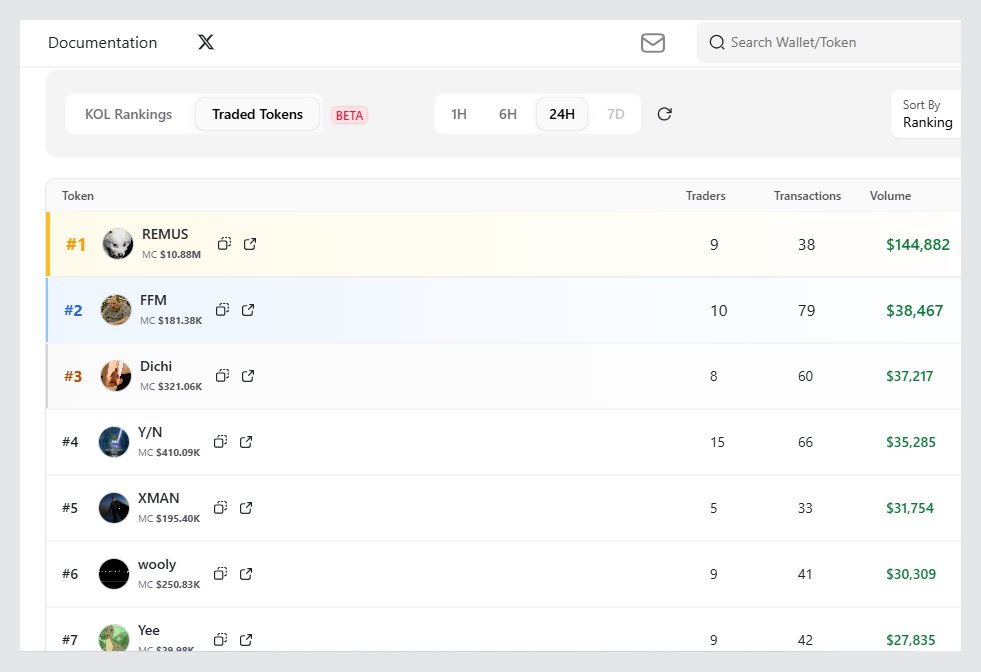981x672 pixels.
Task: Click the Volume column header
Action: click(x=890, y=196)
